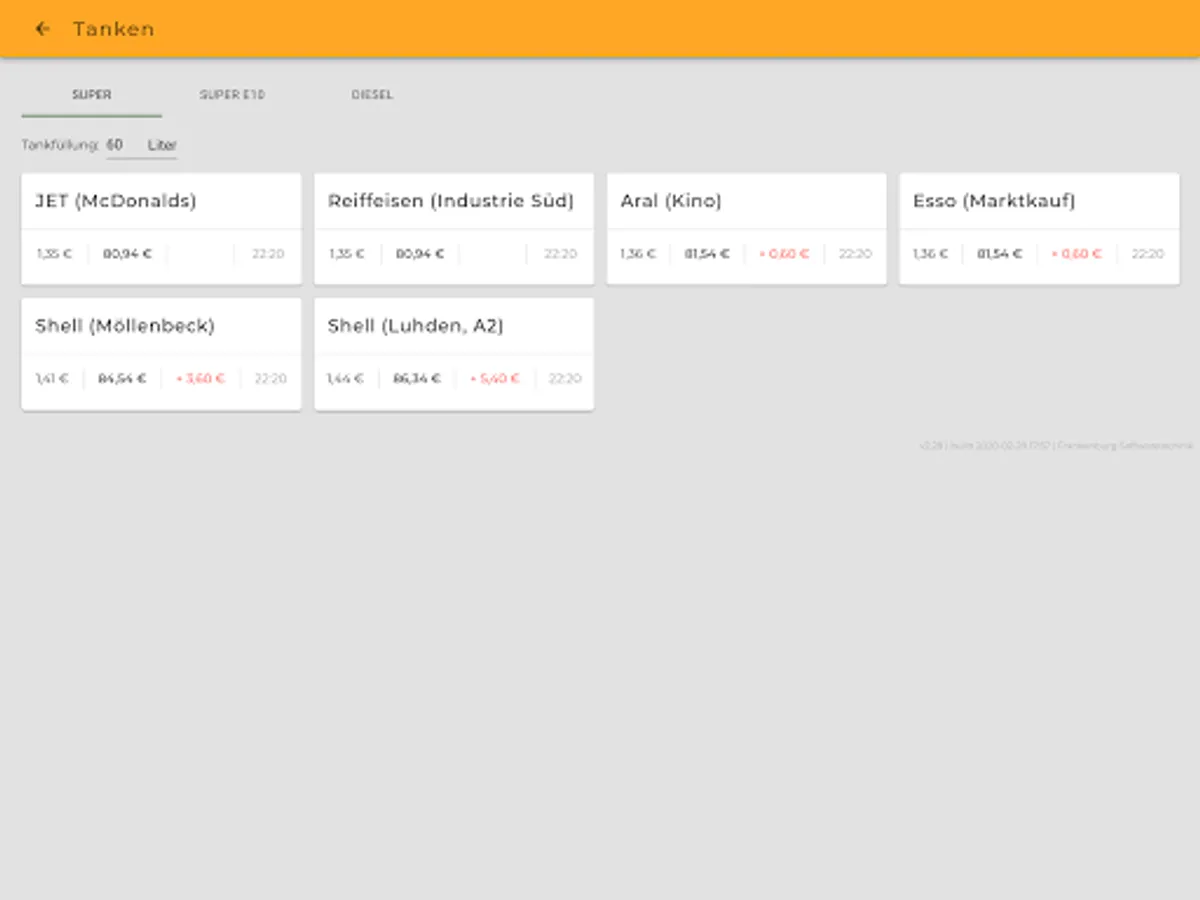Select the SUPER fuel tab
This screenshot has width=1200, height=900.
click(91, 95)
